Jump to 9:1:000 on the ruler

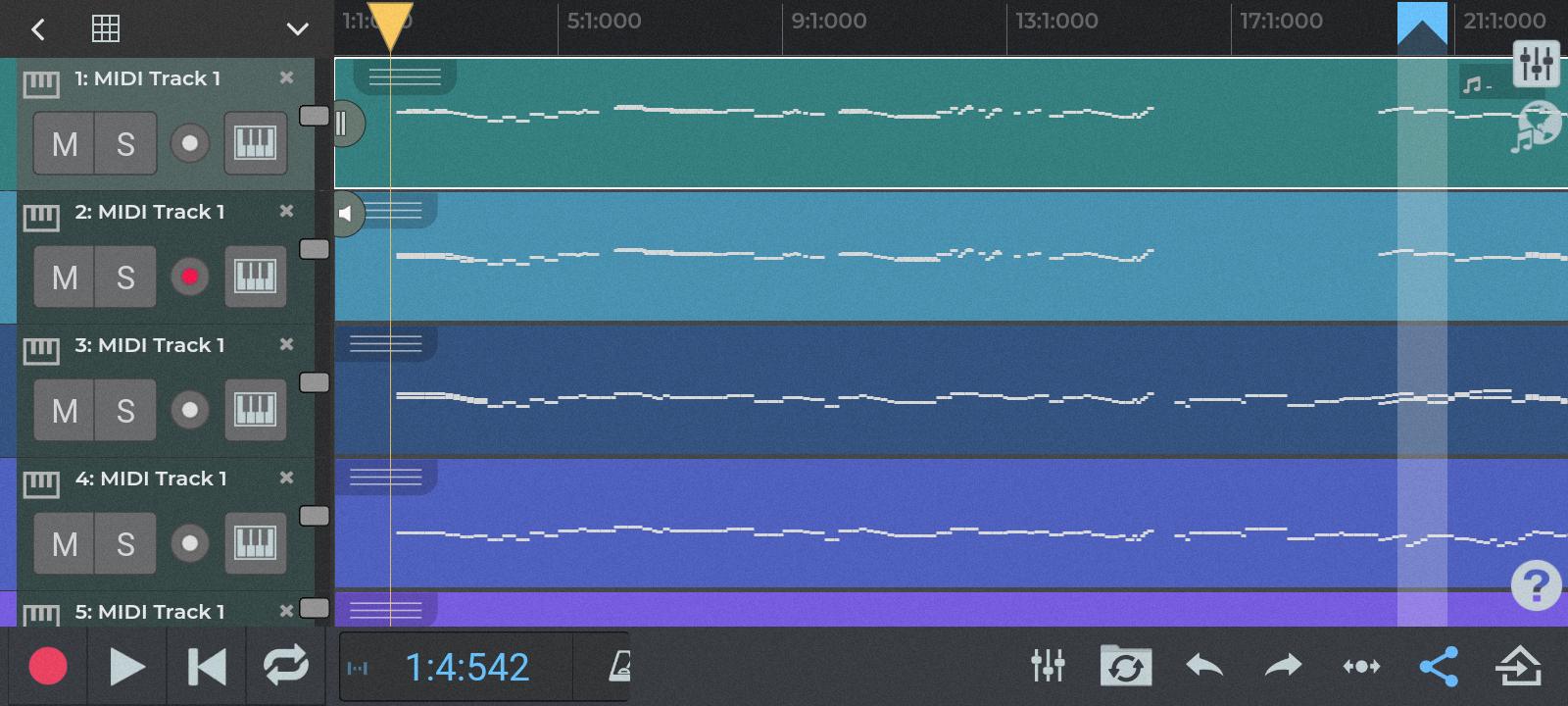(x=828, y=21)
